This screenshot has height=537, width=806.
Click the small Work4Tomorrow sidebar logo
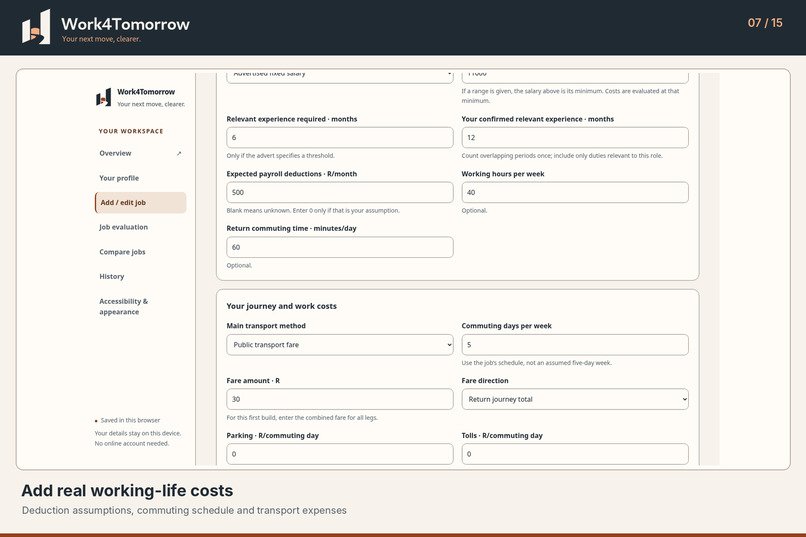point(103,97)
